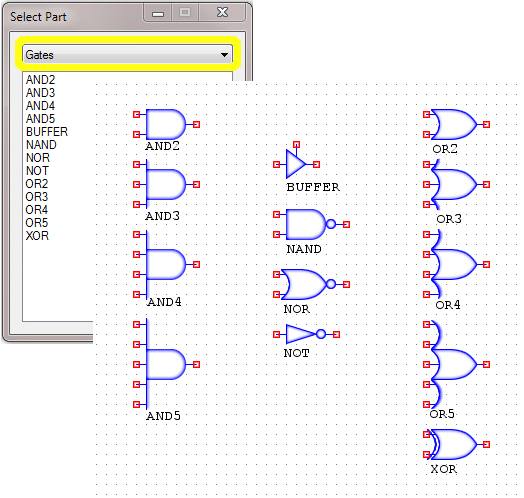Open the Gates category dropdown
This screenshot has width=524, height=498.
127,54
